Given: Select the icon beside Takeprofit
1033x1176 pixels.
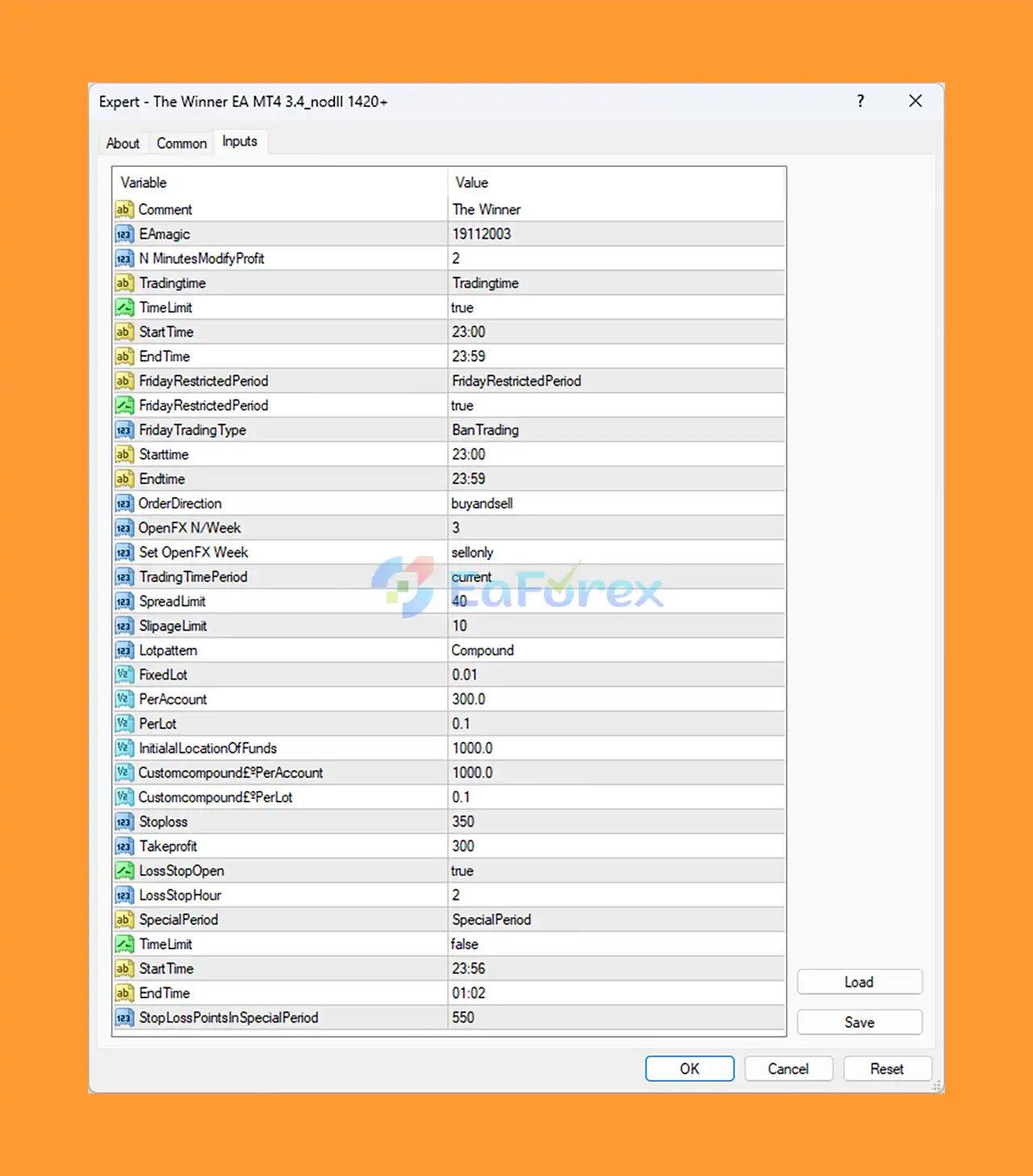Looking at the screenshot, I should click(x=123, y=846).
